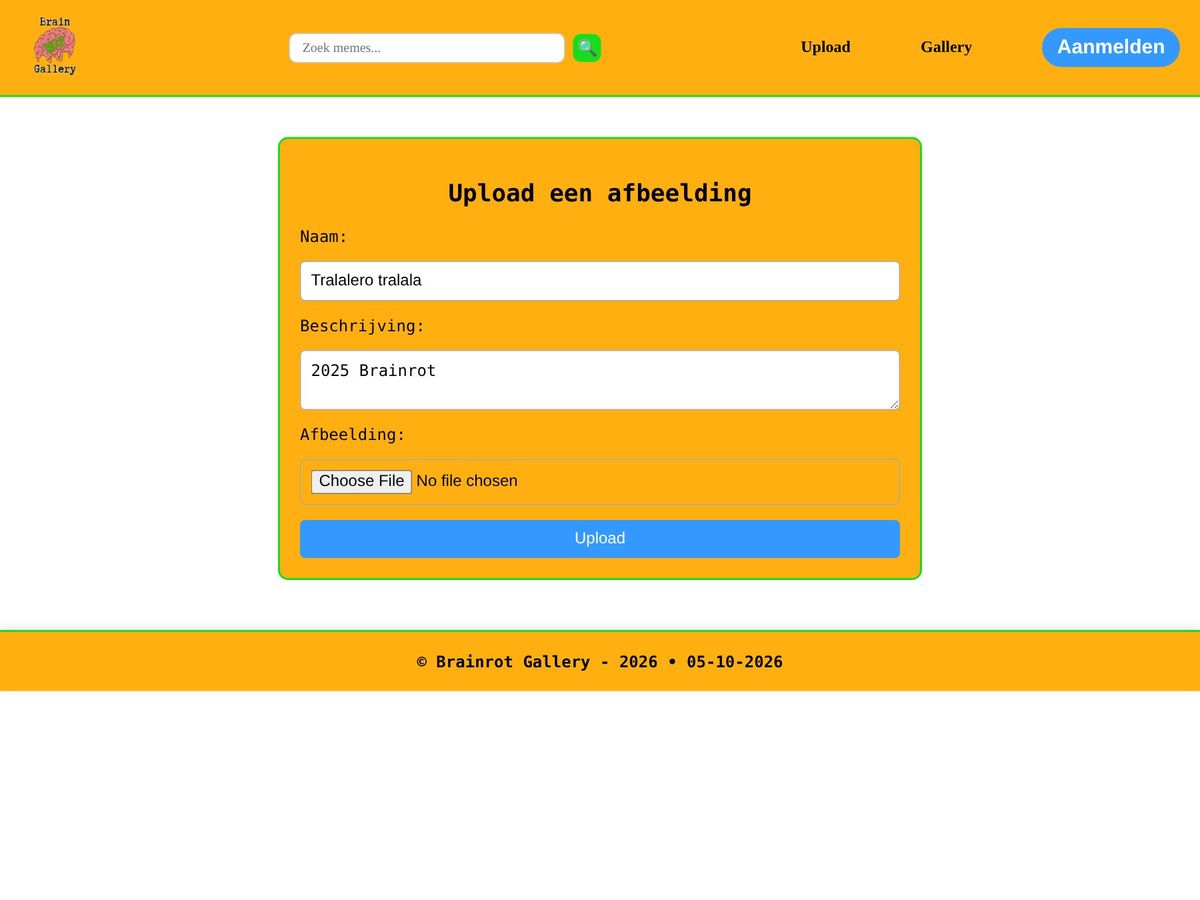Viewport: 1200px width, 900px height.
Task: Click the Upload een afbeelding heading
Action: point(600,193)
